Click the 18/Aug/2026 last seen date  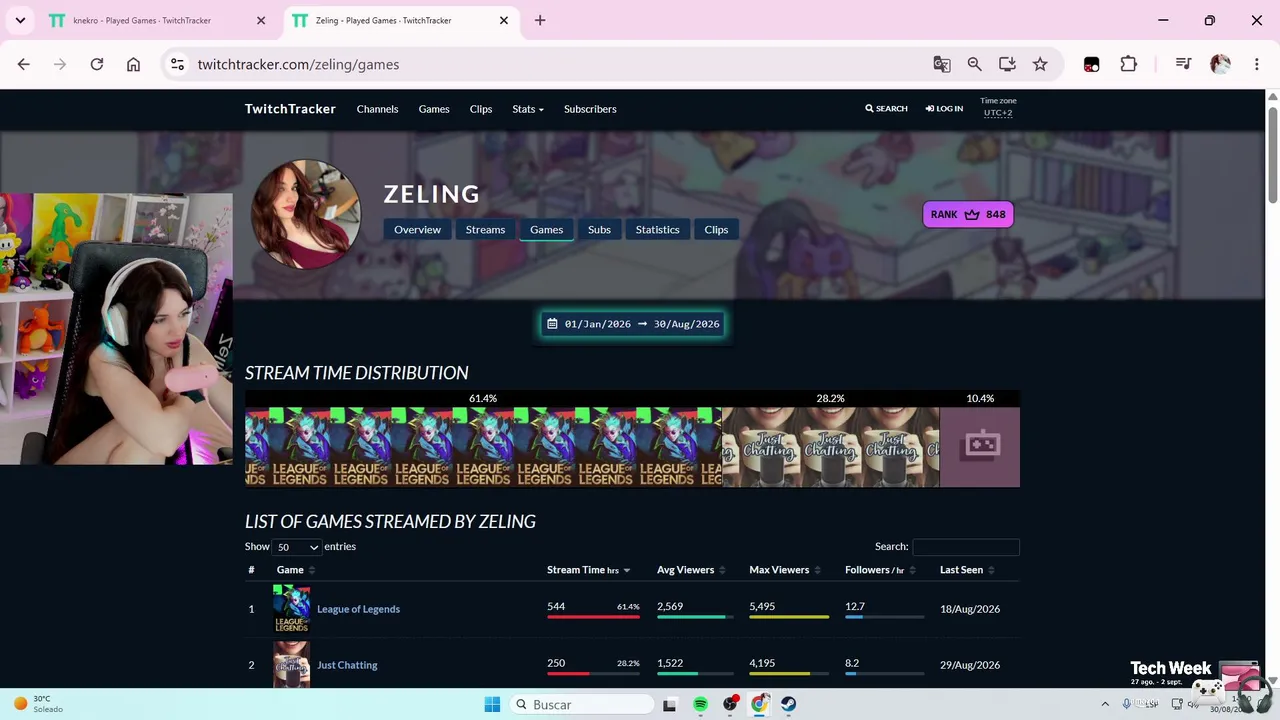coord(970,609)
